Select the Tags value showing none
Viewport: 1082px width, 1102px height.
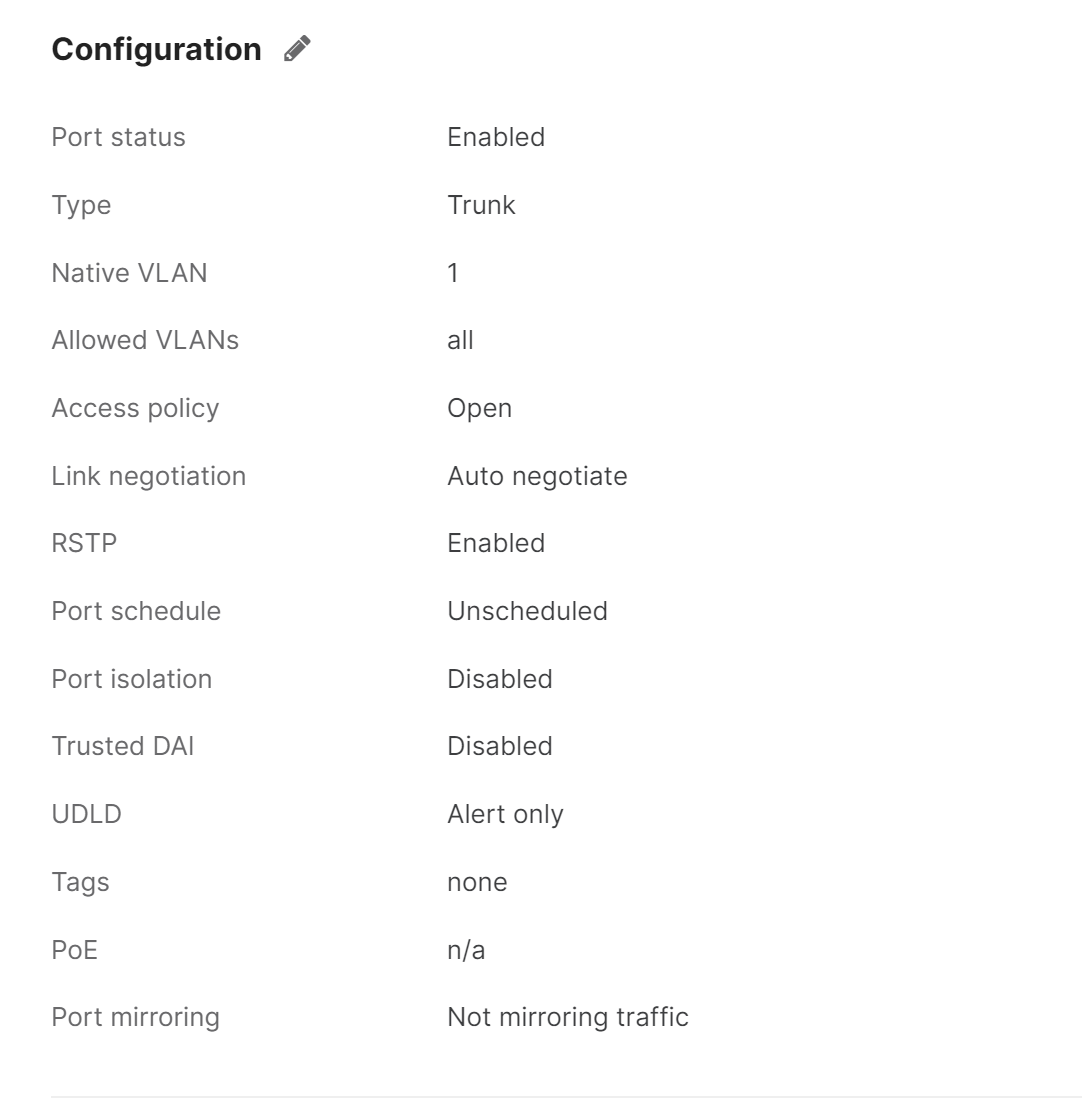tap(477, 882)
